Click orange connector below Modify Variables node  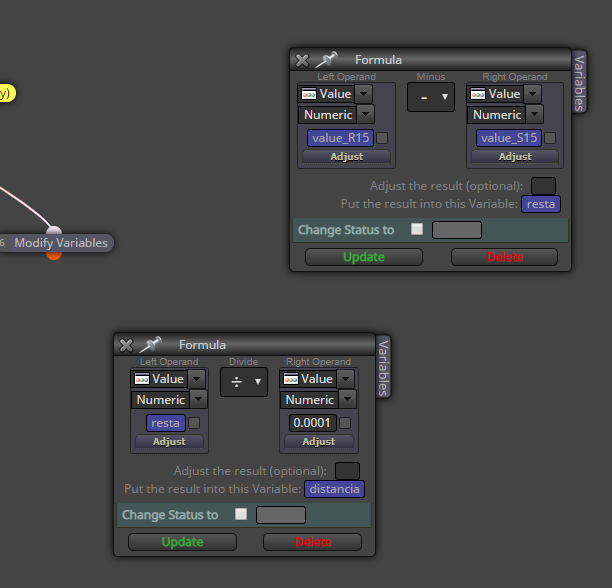click(54, 256)
